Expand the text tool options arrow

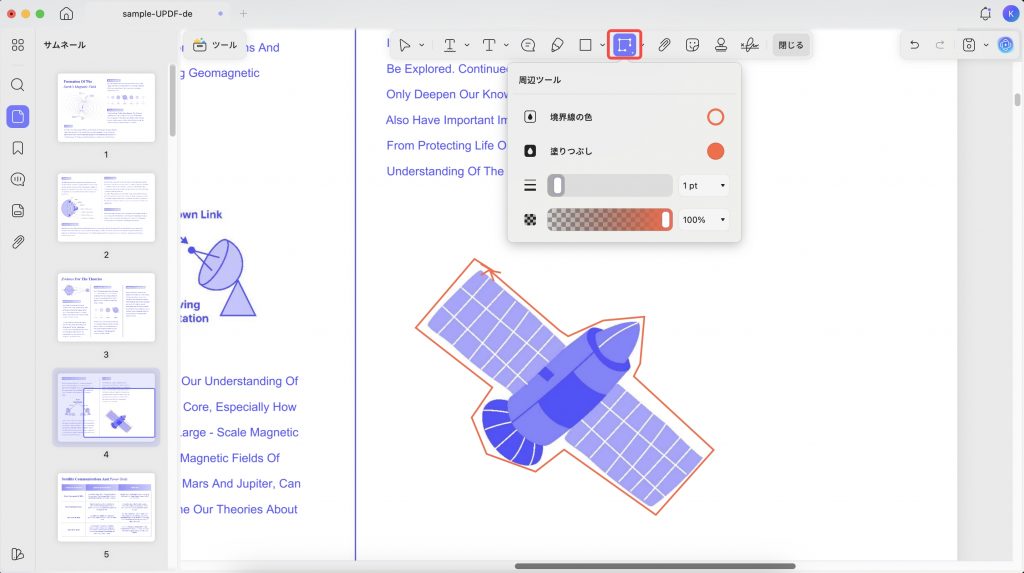506,45
